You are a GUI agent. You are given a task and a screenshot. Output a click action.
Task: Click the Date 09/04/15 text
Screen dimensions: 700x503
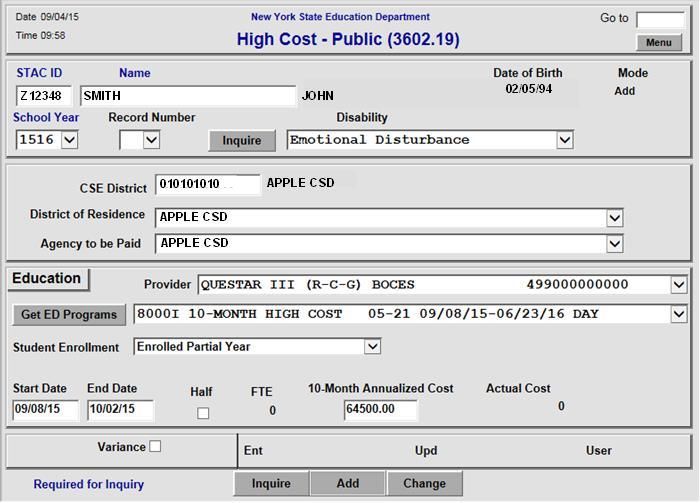coord(47,17)
